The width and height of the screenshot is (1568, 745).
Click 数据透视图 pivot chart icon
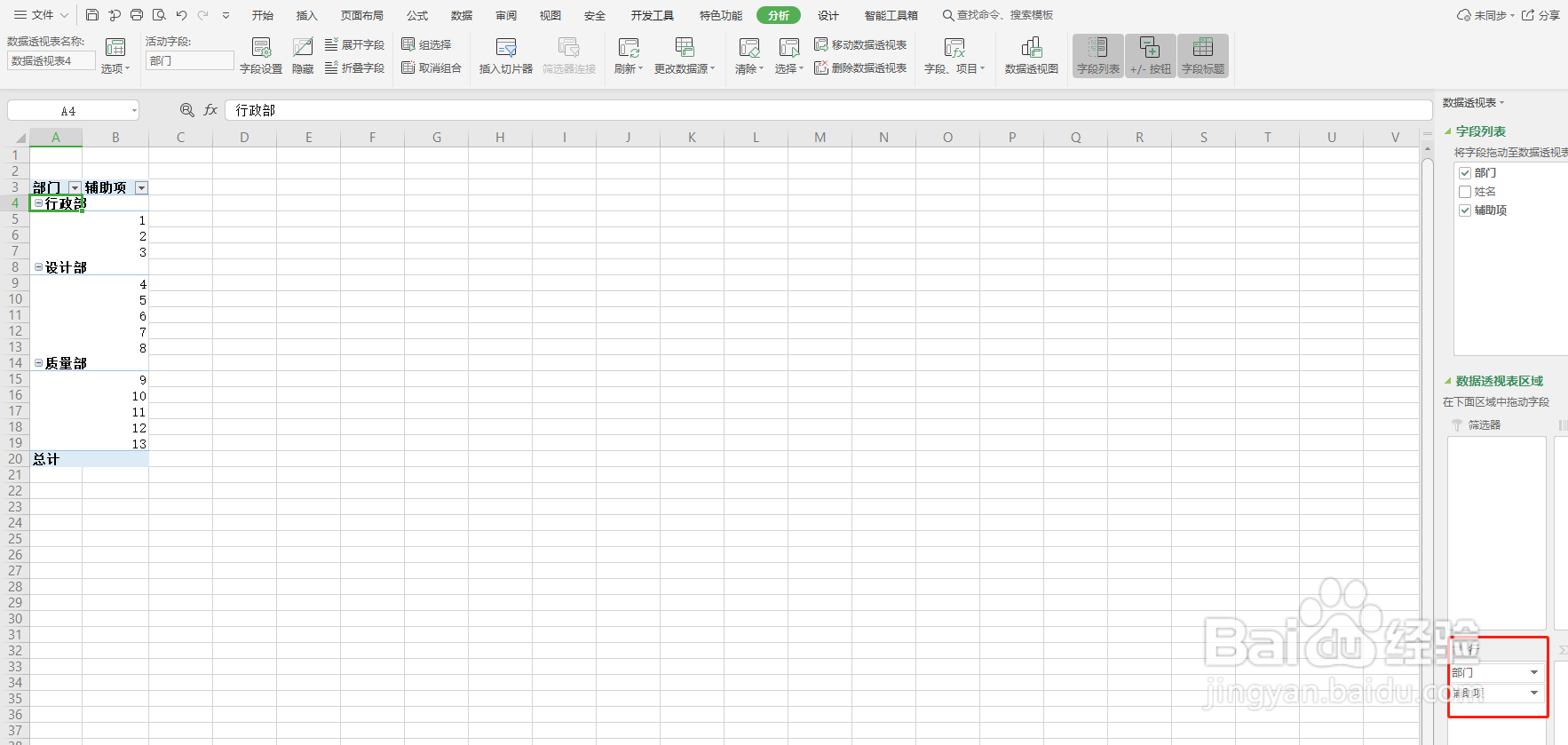click(x=1031, y=55)
